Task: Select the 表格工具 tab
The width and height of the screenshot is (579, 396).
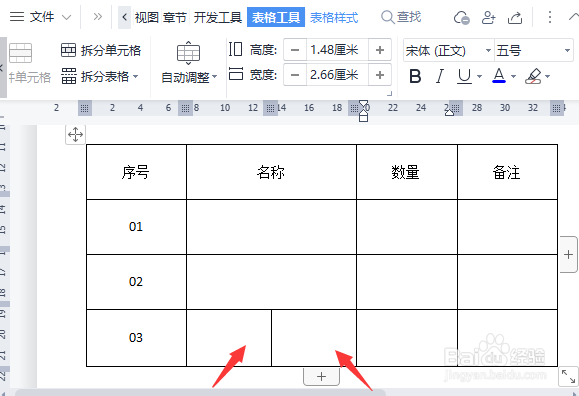Action: pos(276,17)
